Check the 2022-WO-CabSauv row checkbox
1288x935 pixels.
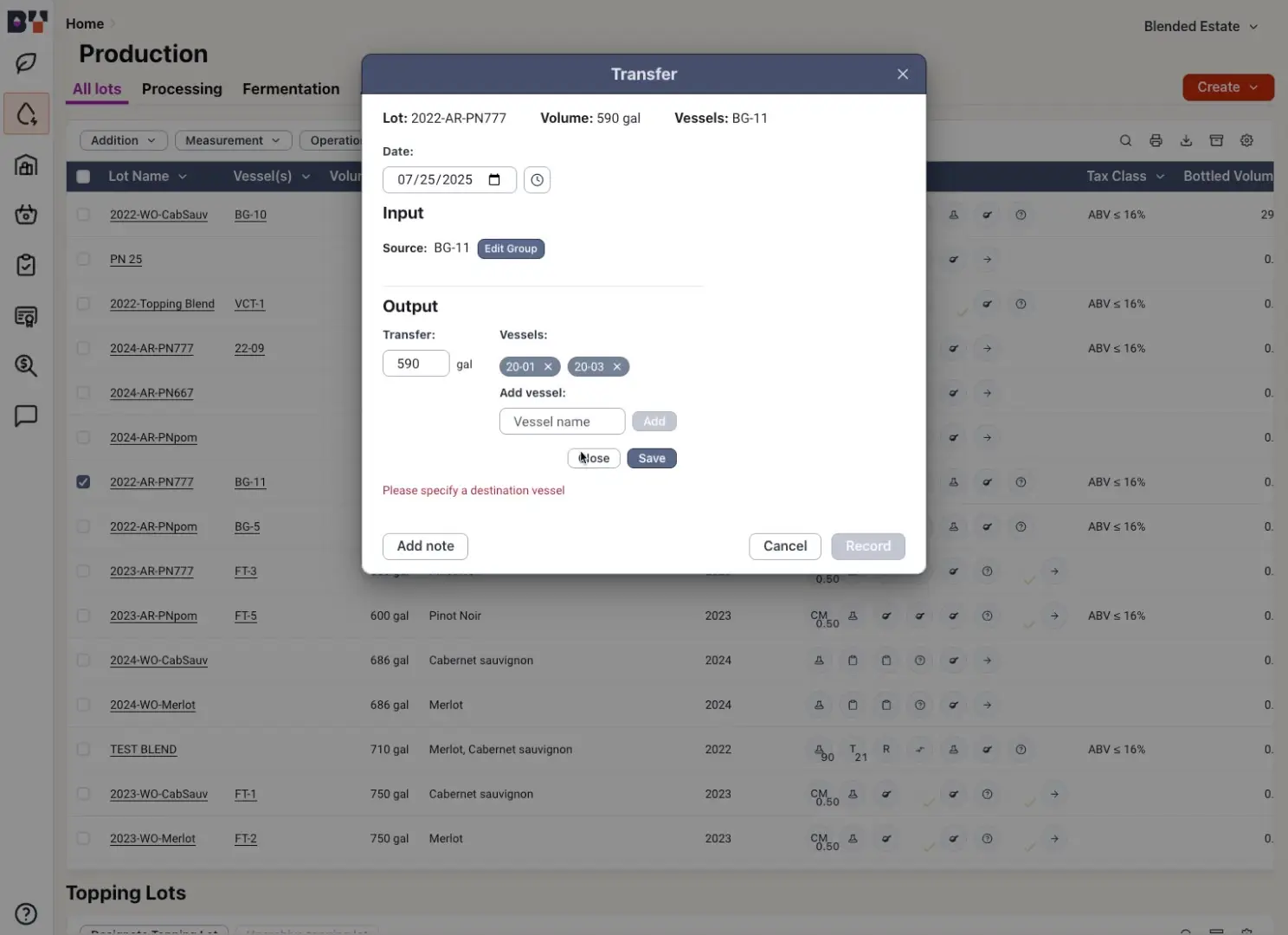click(83, 215)
